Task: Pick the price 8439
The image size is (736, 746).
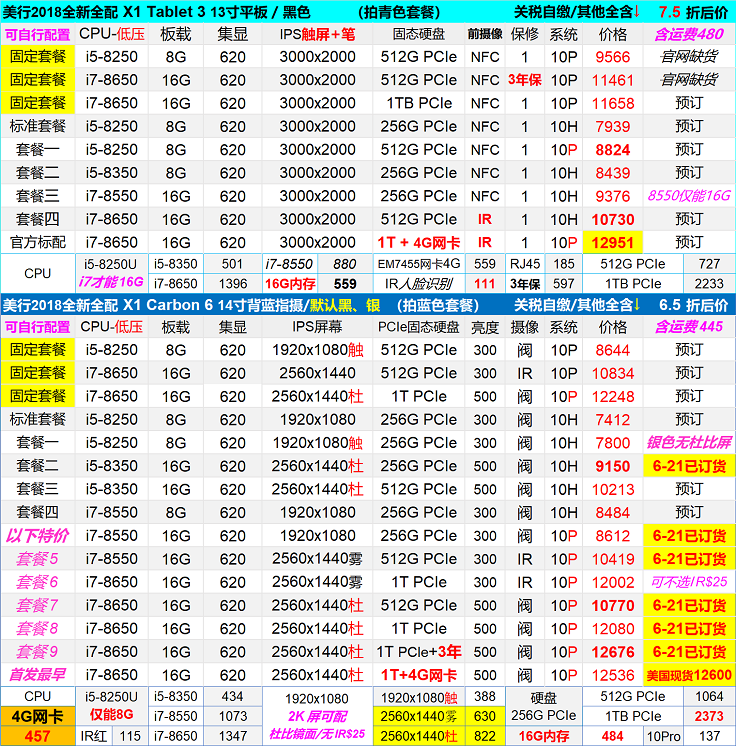Action: [x=612, y=173]
